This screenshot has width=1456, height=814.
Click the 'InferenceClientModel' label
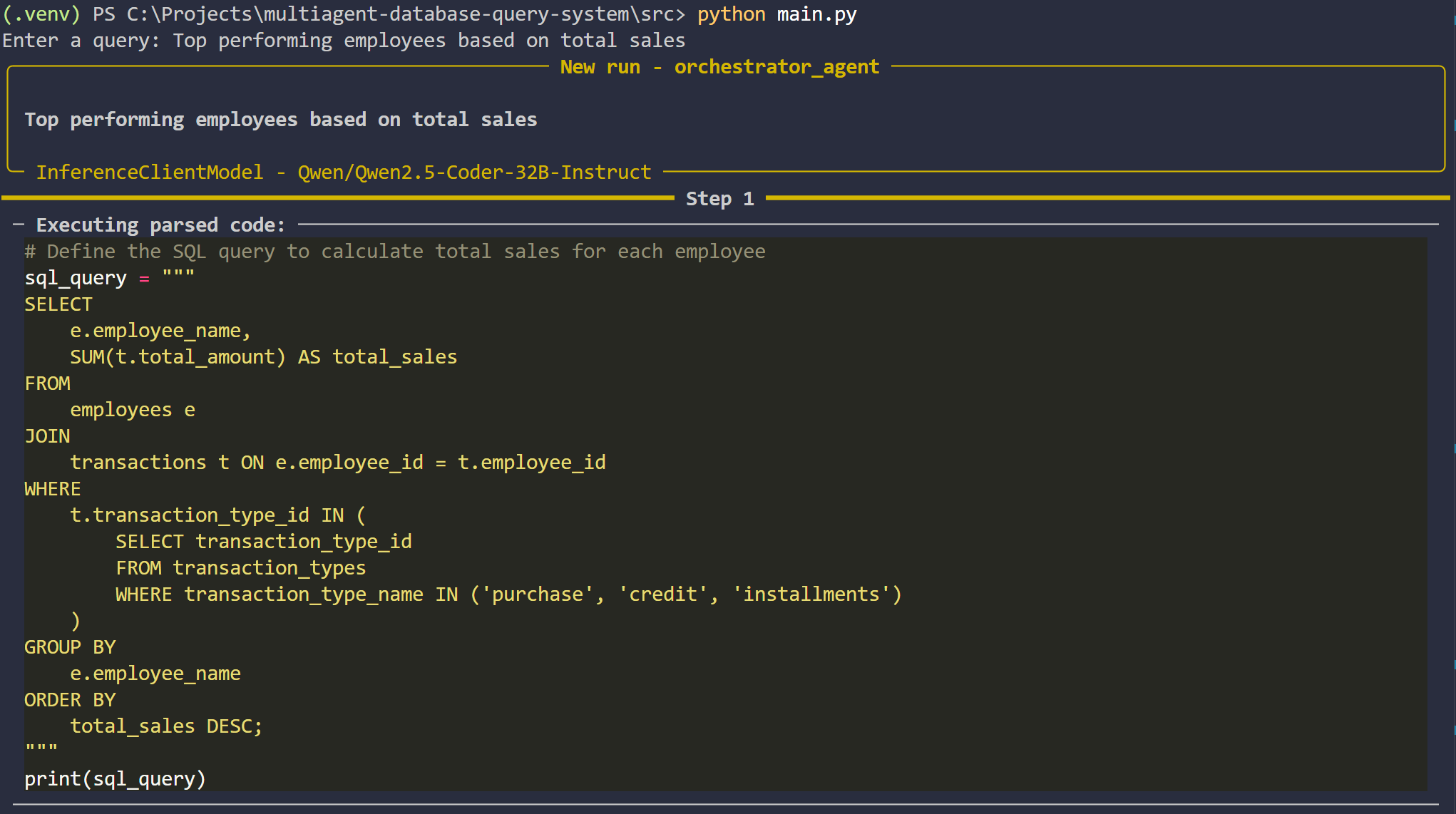click(x=150, y=172)
